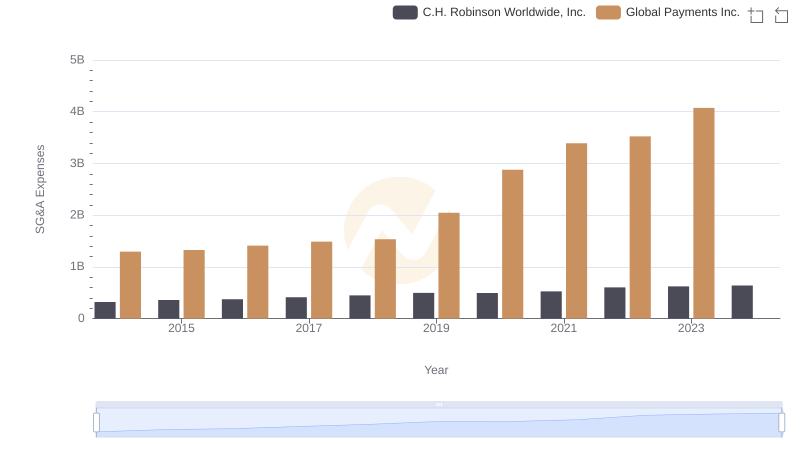The width and height of the screenshot is (800, 461).
Task: Click the SG&A Expenses axis title
Action: tap(40, 189)
